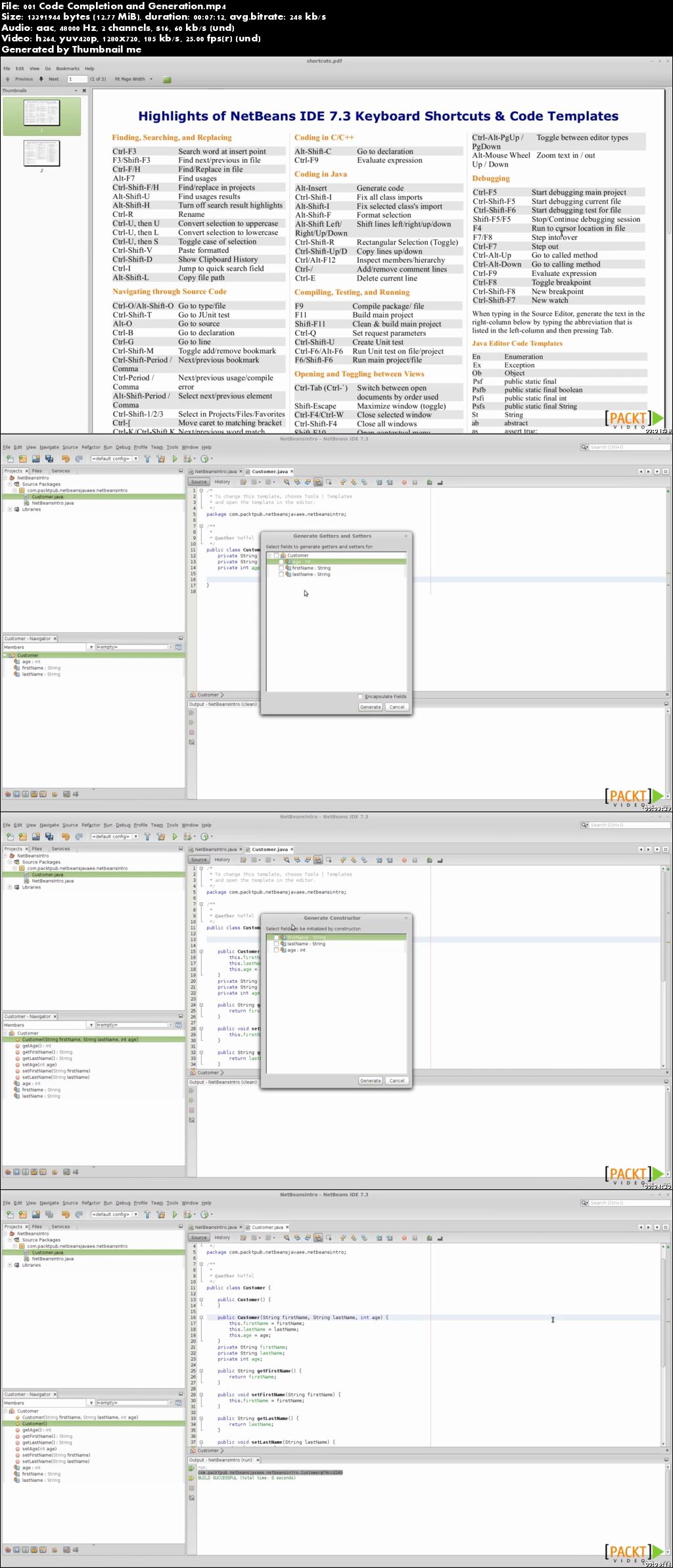
Task: Expand Libraries node in Getters and Setters frame
Action: (9, 509)
